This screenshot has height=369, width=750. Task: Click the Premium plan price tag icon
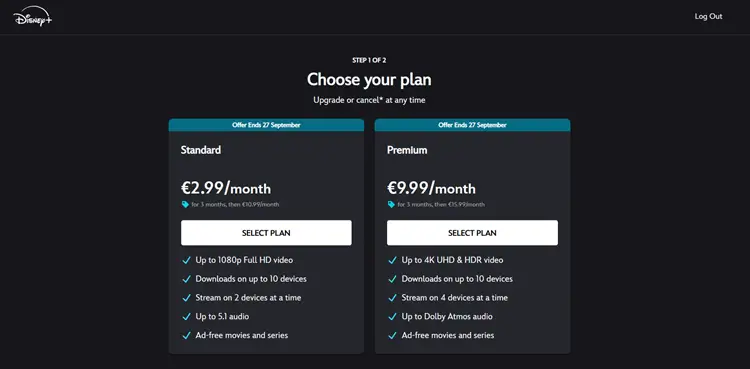(391, 204)
